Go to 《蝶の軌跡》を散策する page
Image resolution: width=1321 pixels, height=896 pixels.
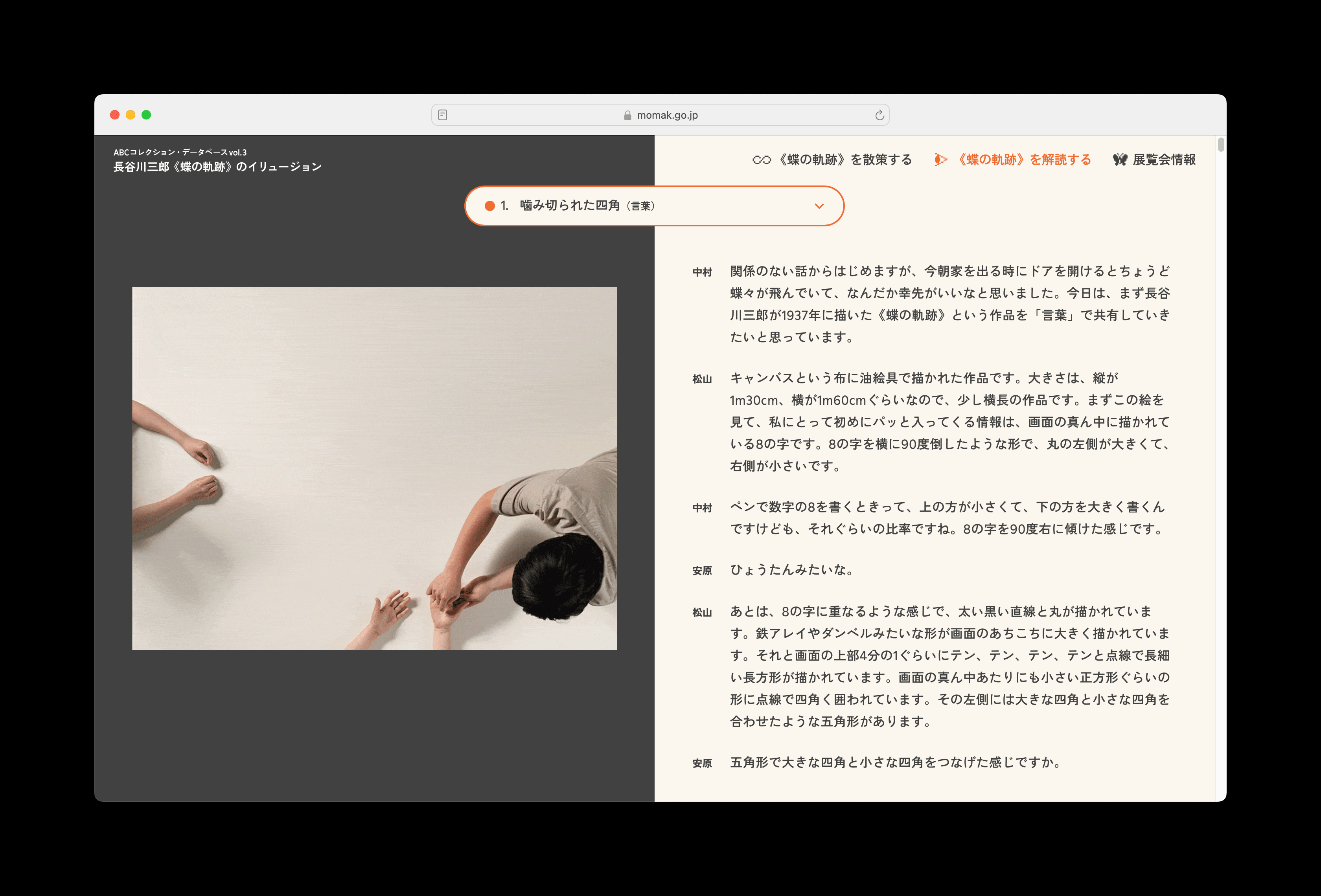pos(844,160)
